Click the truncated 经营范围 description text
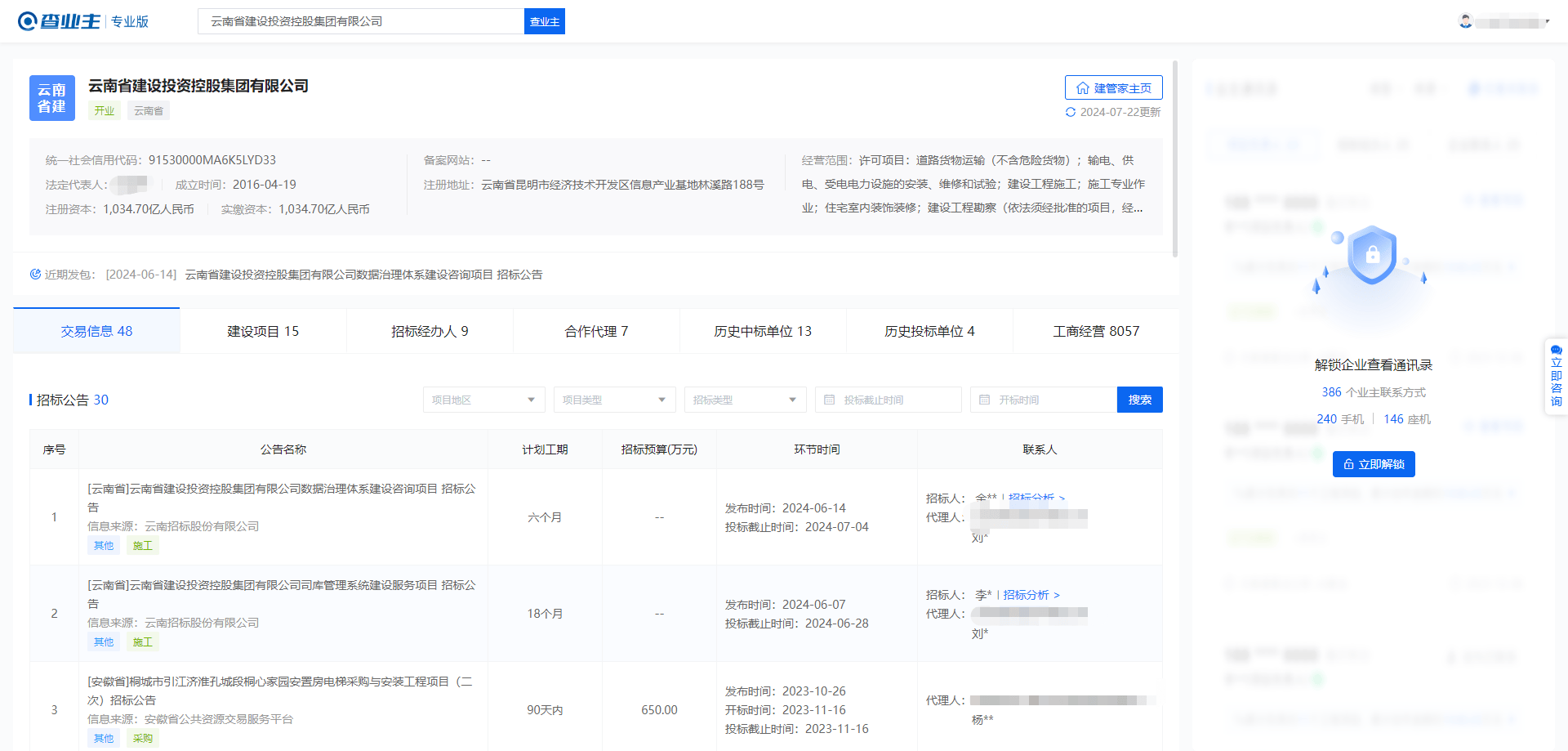Viewport: 1568px width, 751px height. 973,184
